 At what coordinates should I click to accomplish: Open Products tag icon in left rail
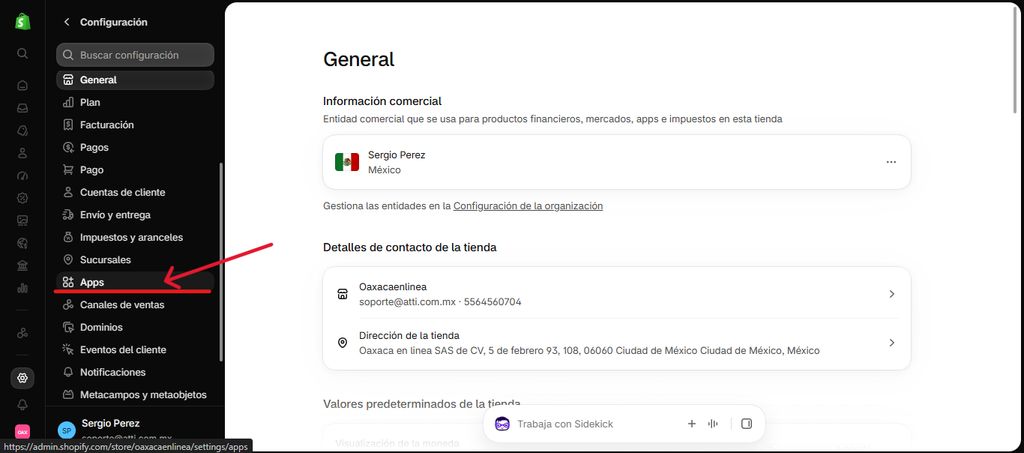click(x=23, y=131)
